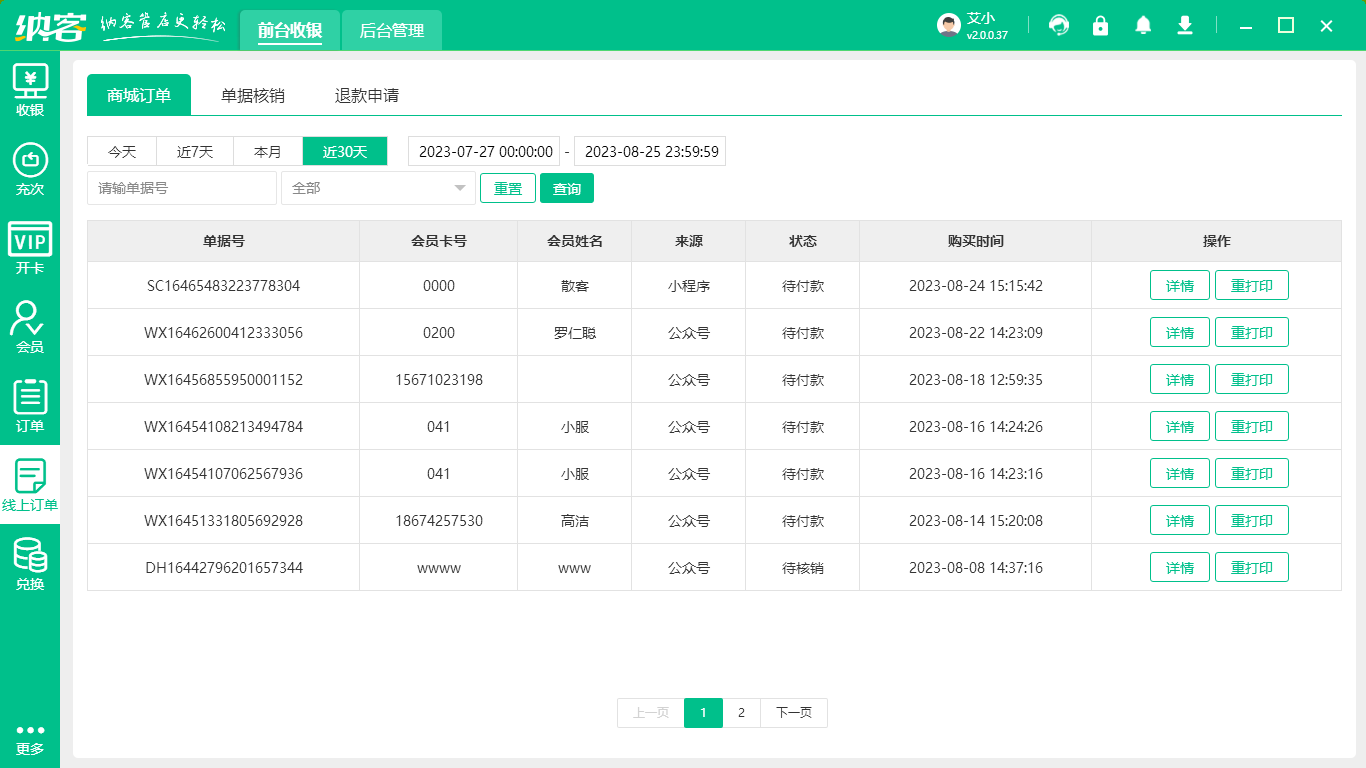Viewport: 1366px width, 768px height.
Task: Click the 小程序 source cell
Action: coord(688,286)
